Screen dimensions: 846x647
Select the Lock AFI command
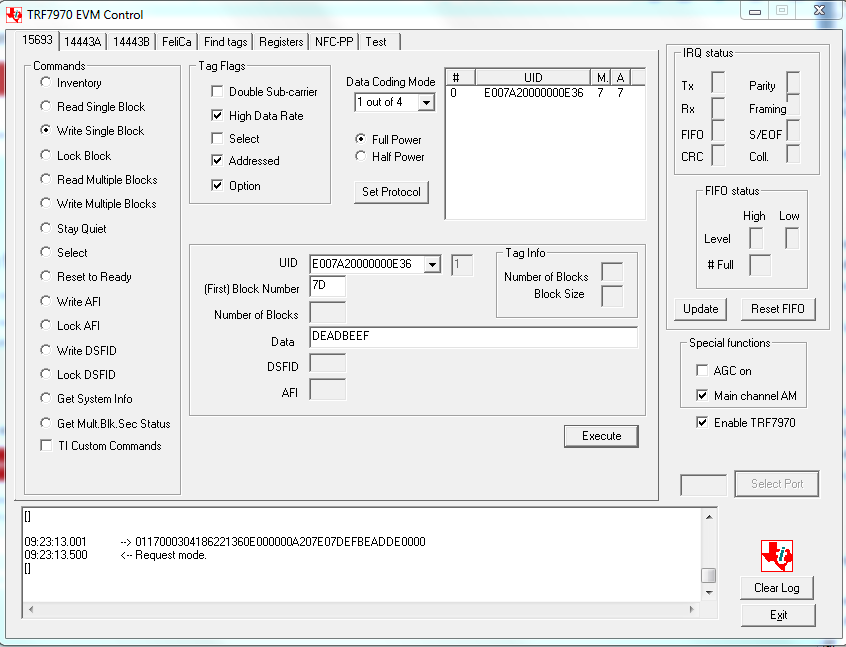click(45, 325)
